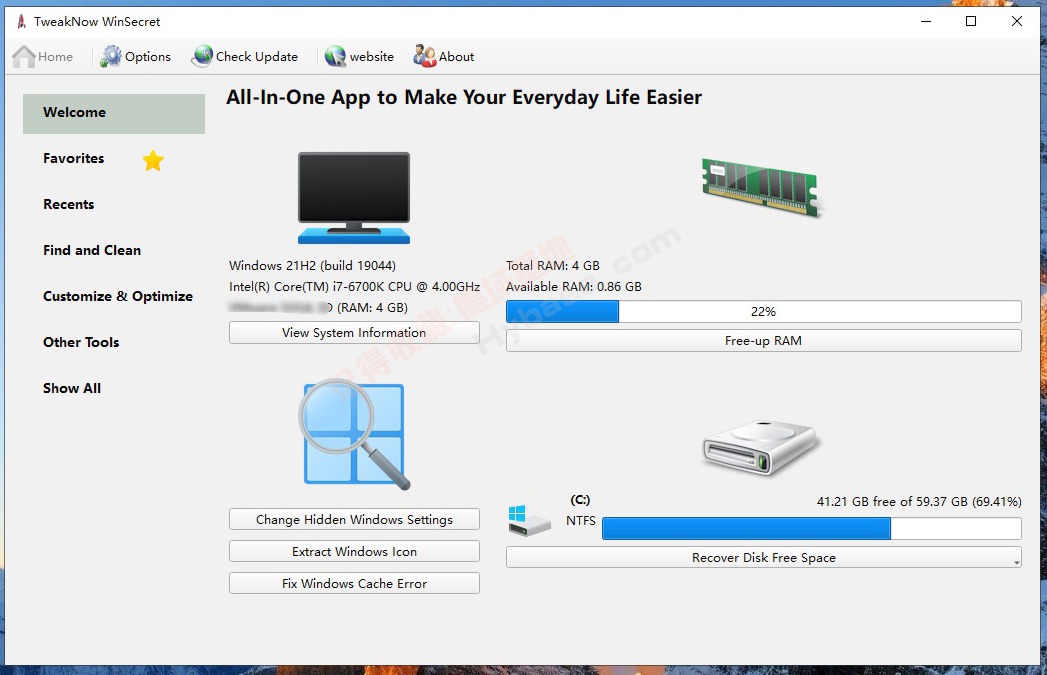Screen dimensions: 1047x675
Task: Close the TweakNow WinSecret window
Action: tap(1016, 21)
